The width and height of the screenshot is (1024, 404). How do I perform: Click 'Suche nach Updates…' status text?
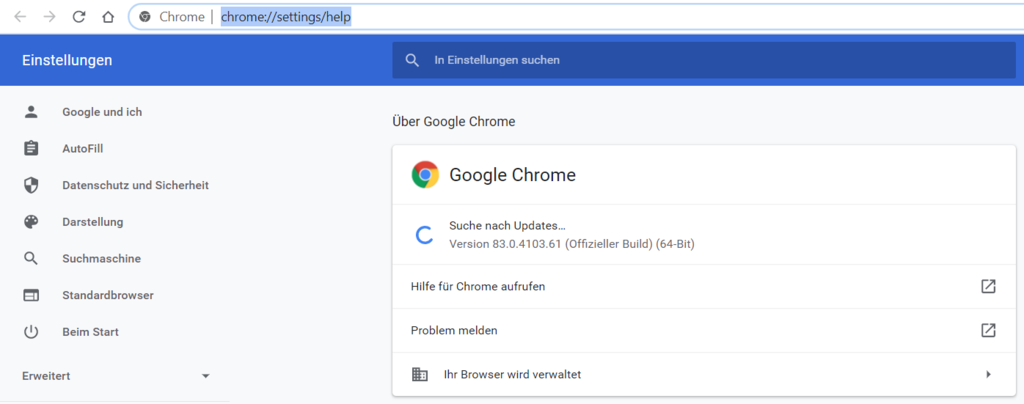tap(507, 225)
